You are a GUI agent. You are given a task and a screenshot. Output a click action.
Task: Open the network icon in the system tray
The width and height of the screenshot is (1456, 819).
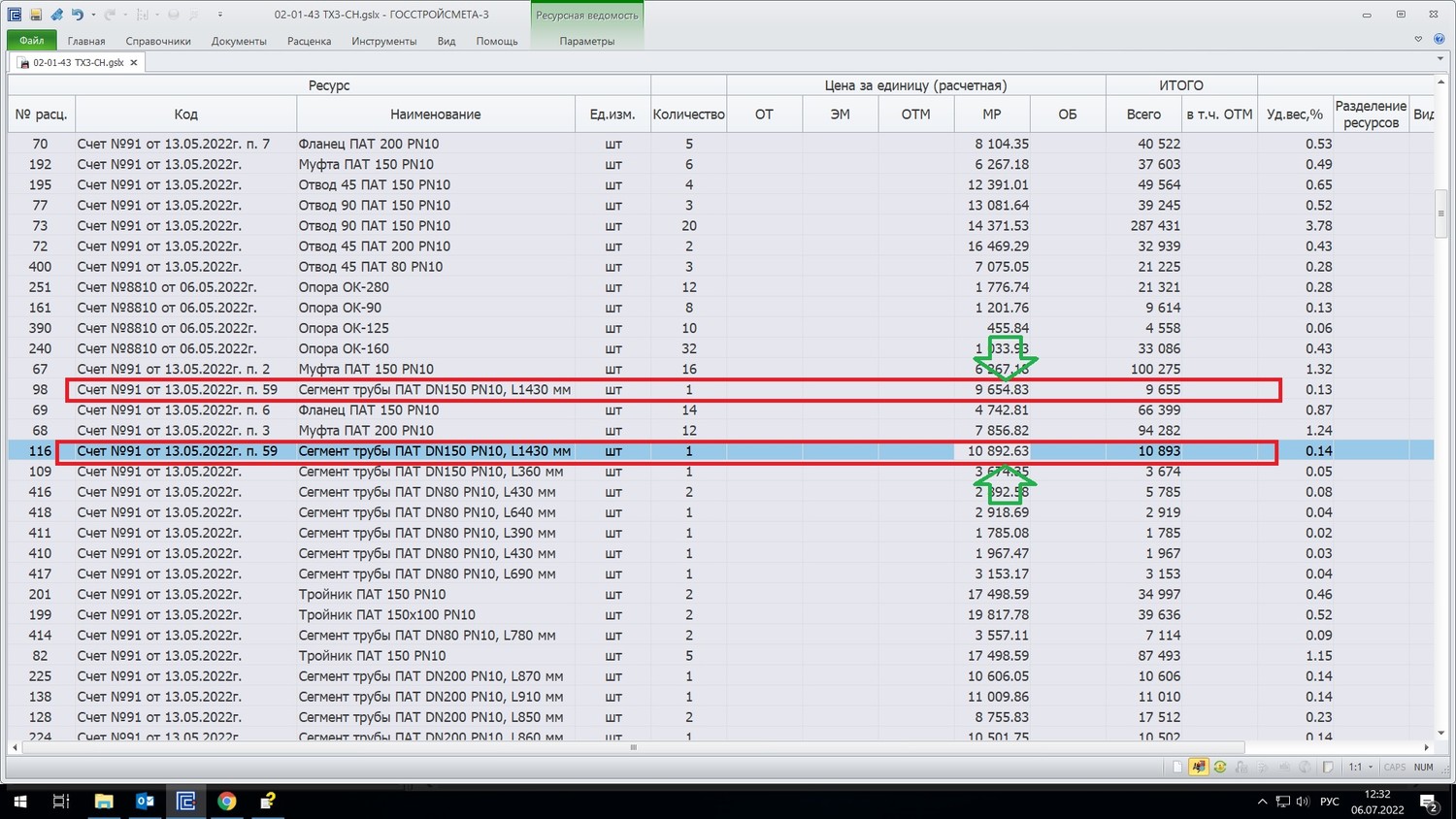(1282, 802)
